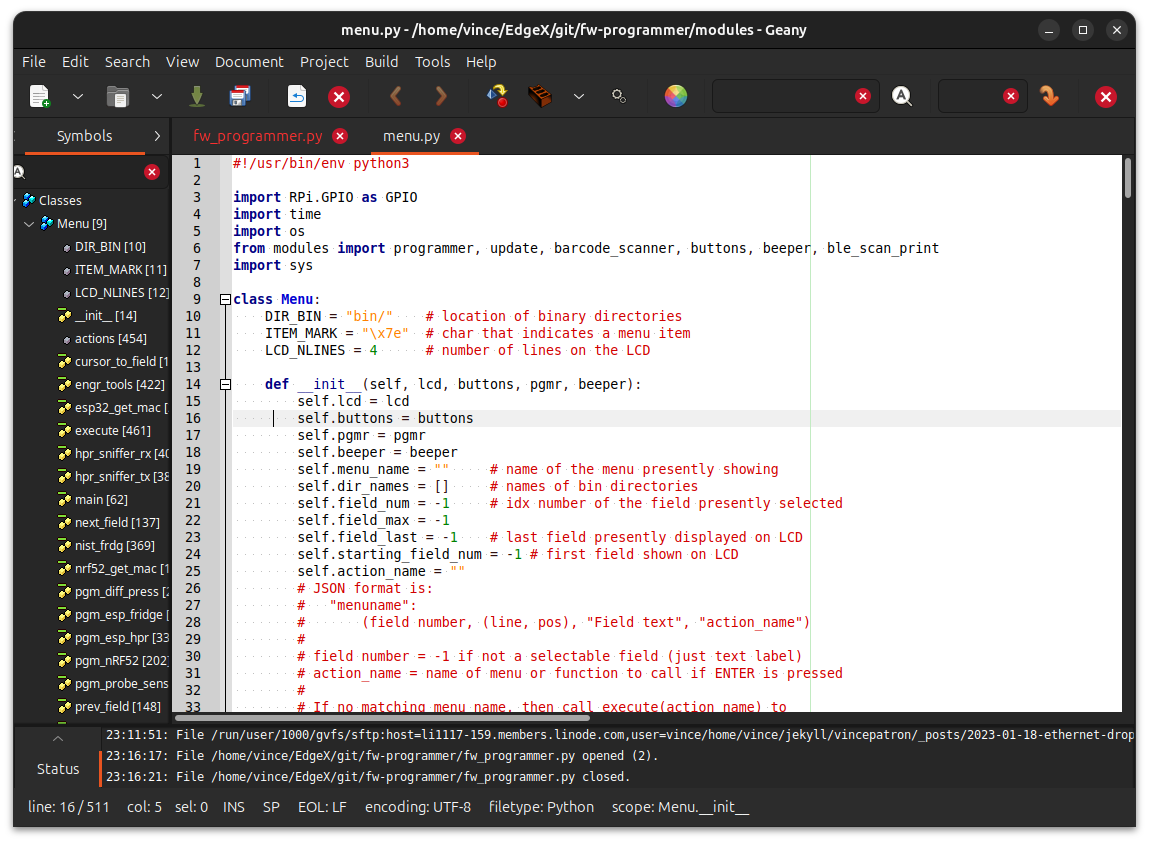Create a new file with toolbar icon
Viewport: 1149px width, 843px height.
[40, 96]
